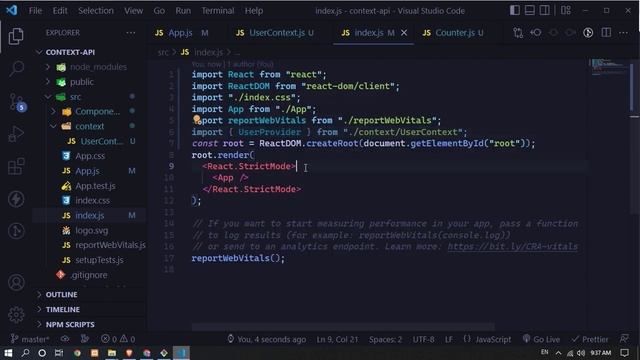The width and height of the screenshot is (640, 360).
Task: Click the editor minimap preview
Action: 608,68
